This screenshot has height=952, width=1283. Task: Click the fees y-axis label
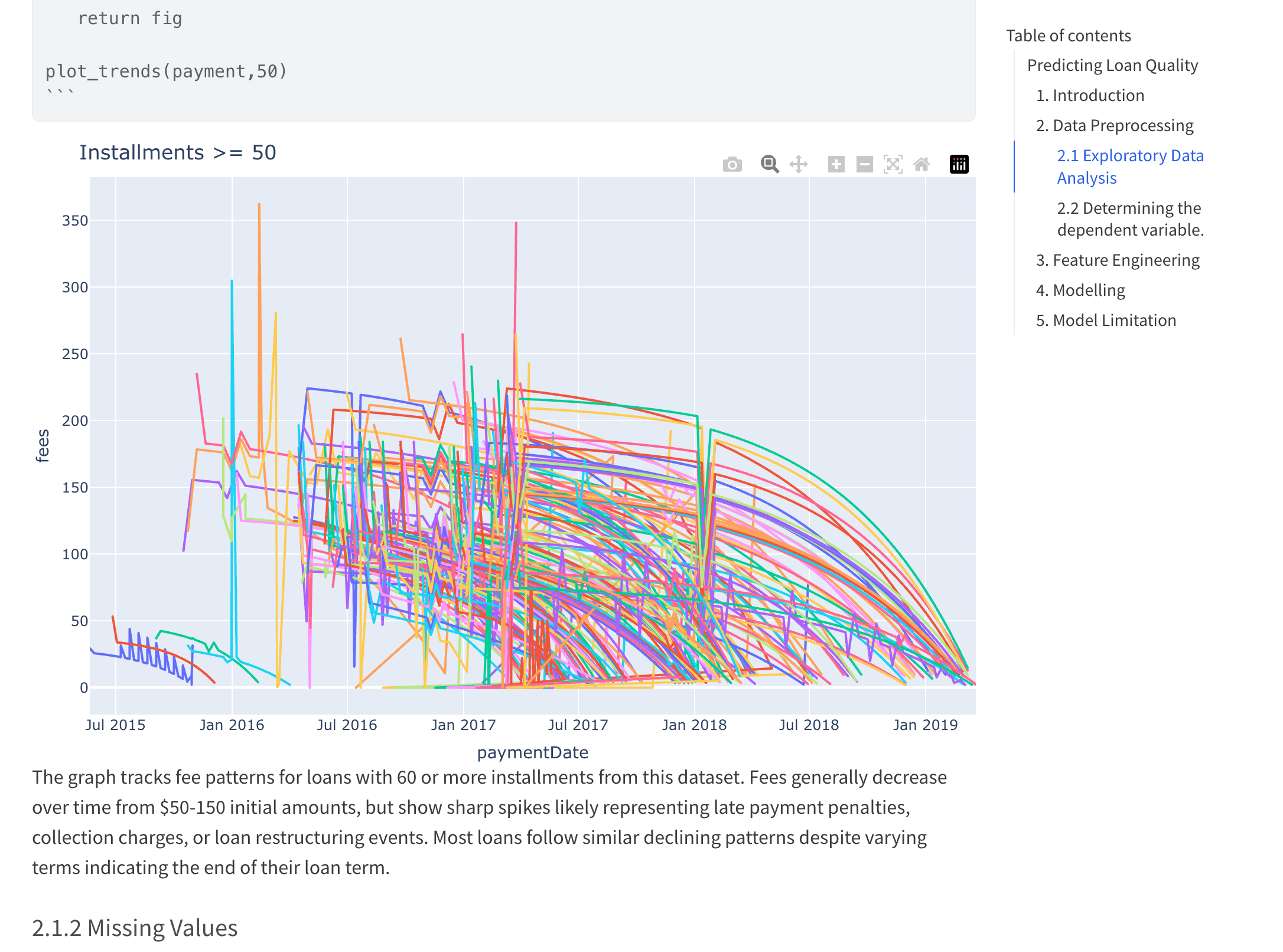pyautogui.click(x=43, y=446)
